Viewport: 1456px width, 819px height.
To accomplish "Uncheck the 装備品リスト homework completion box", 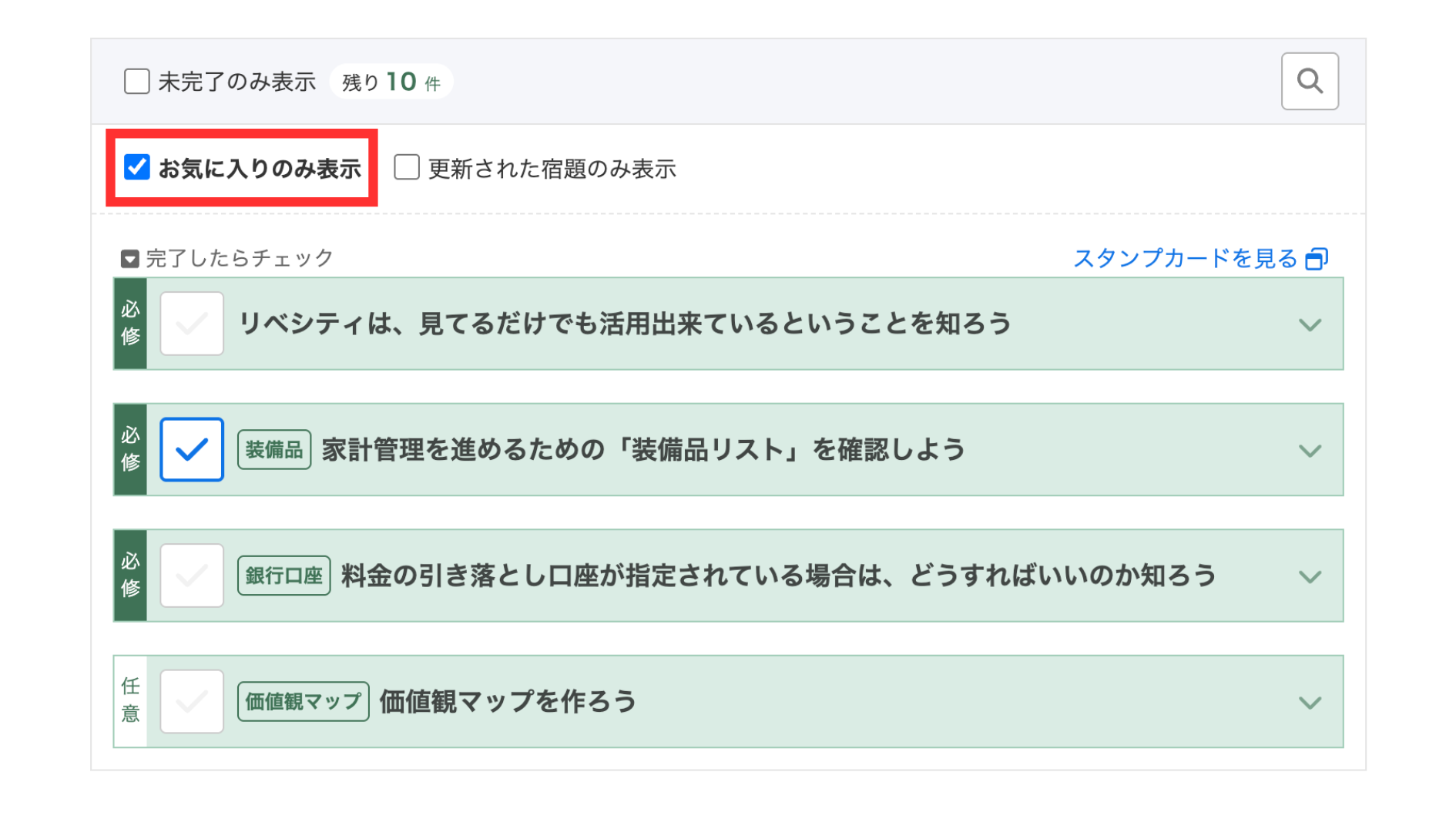I will coord(192,450).
